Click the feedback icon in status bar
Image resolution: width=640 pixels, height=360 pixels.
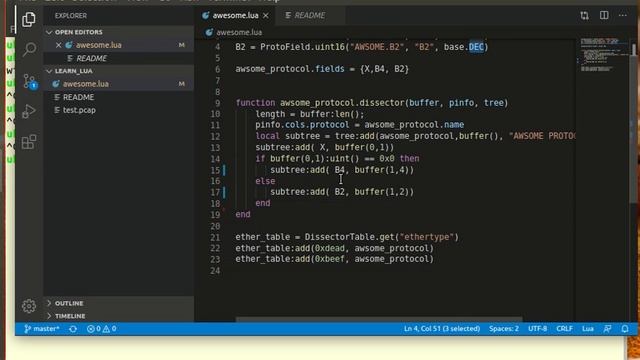click(x=607, y=329)
